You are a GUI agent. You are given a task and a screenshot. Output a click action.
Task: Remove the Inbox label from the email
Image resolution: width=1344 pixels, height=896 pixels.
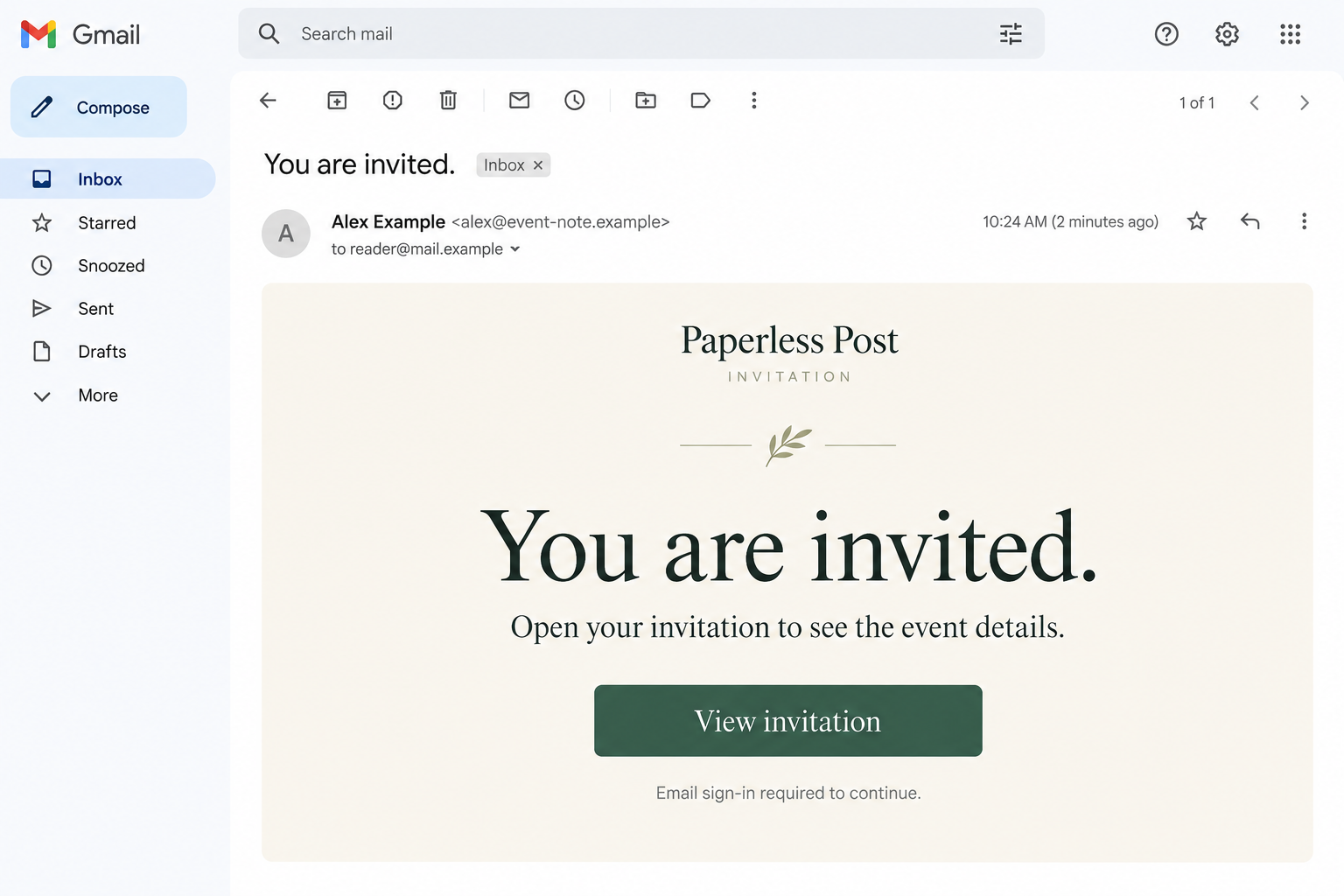538,165
